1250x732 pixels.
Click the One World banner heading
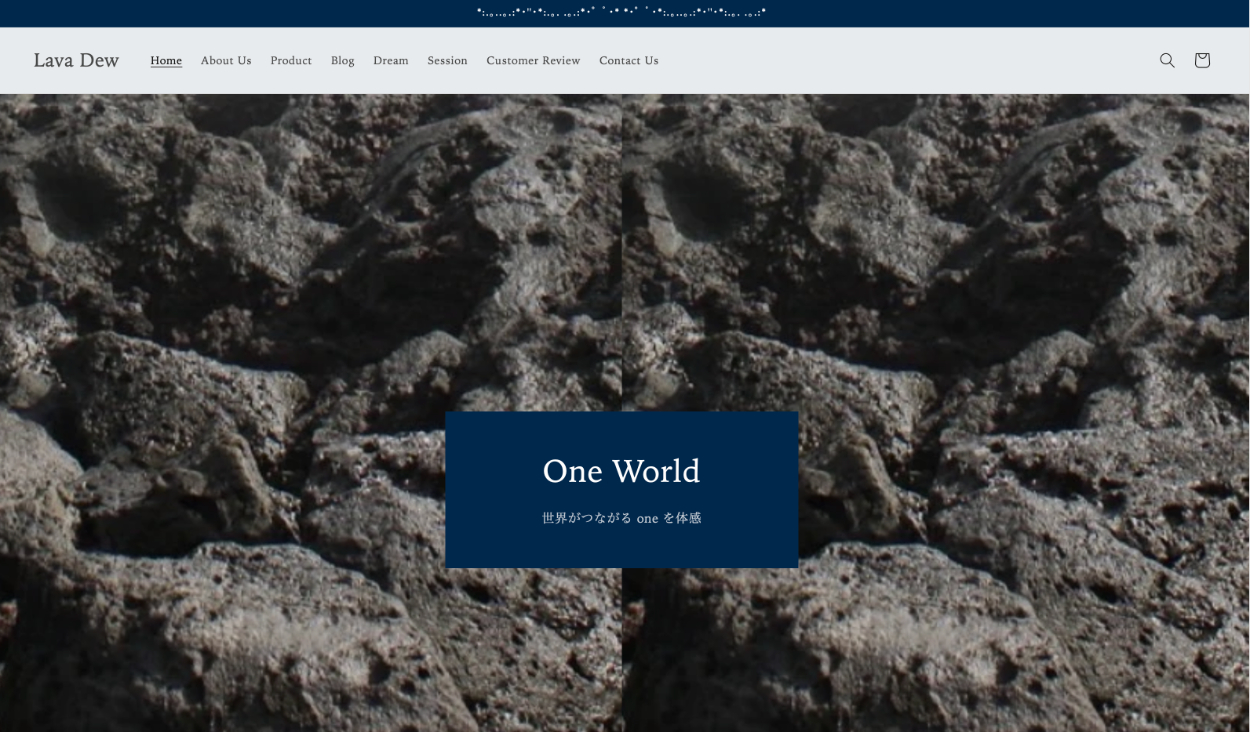click(621, 471)
